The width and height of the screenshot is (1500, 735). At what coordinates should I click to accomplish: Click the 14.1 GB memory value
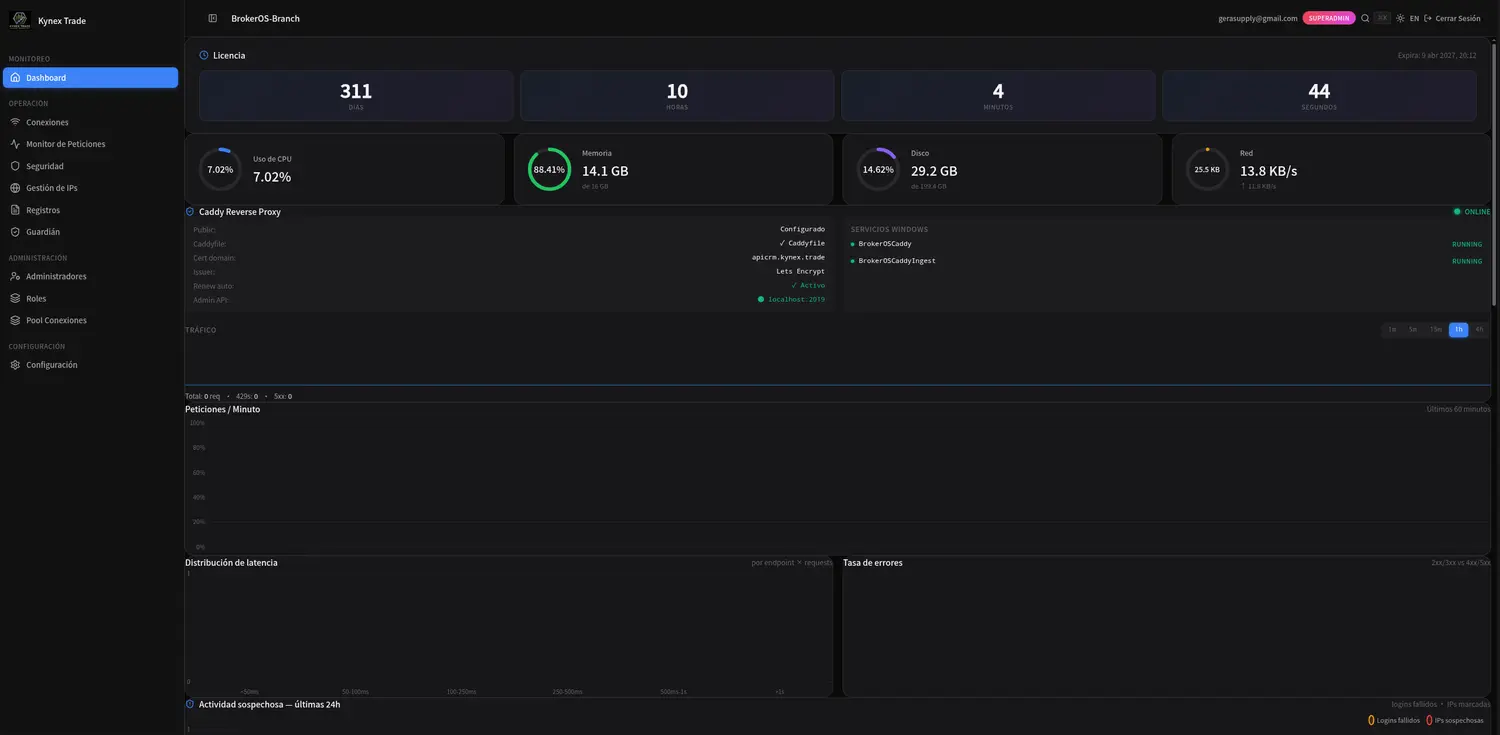click(605, 171)
